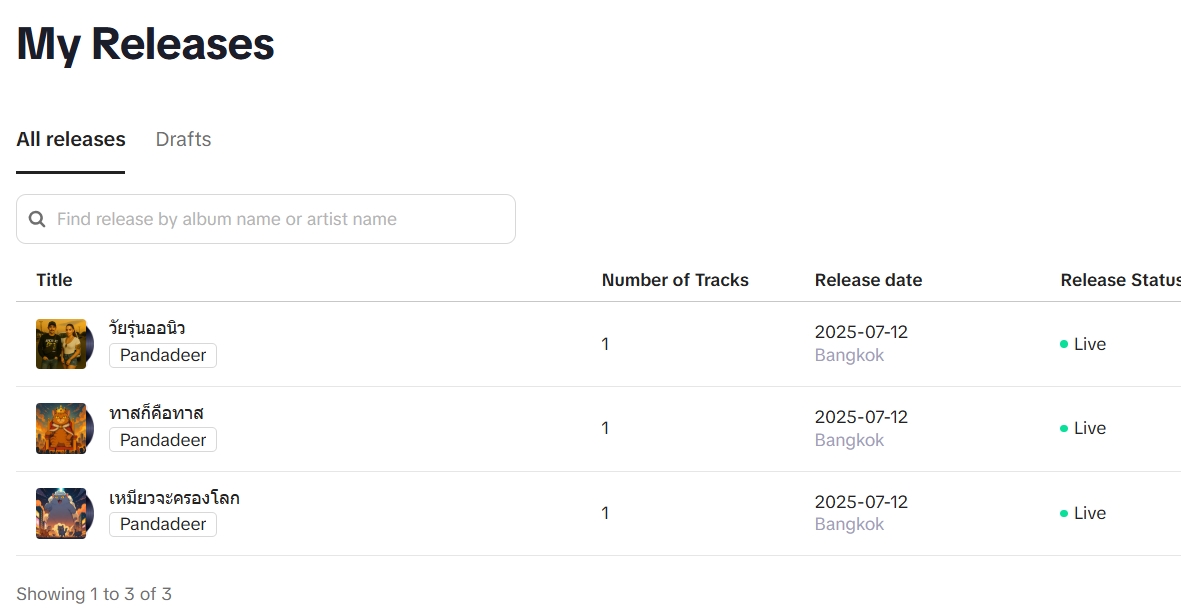The image size is (1181, 615).
Task: Click the My Releases page heading
Action: pos(145,44)
